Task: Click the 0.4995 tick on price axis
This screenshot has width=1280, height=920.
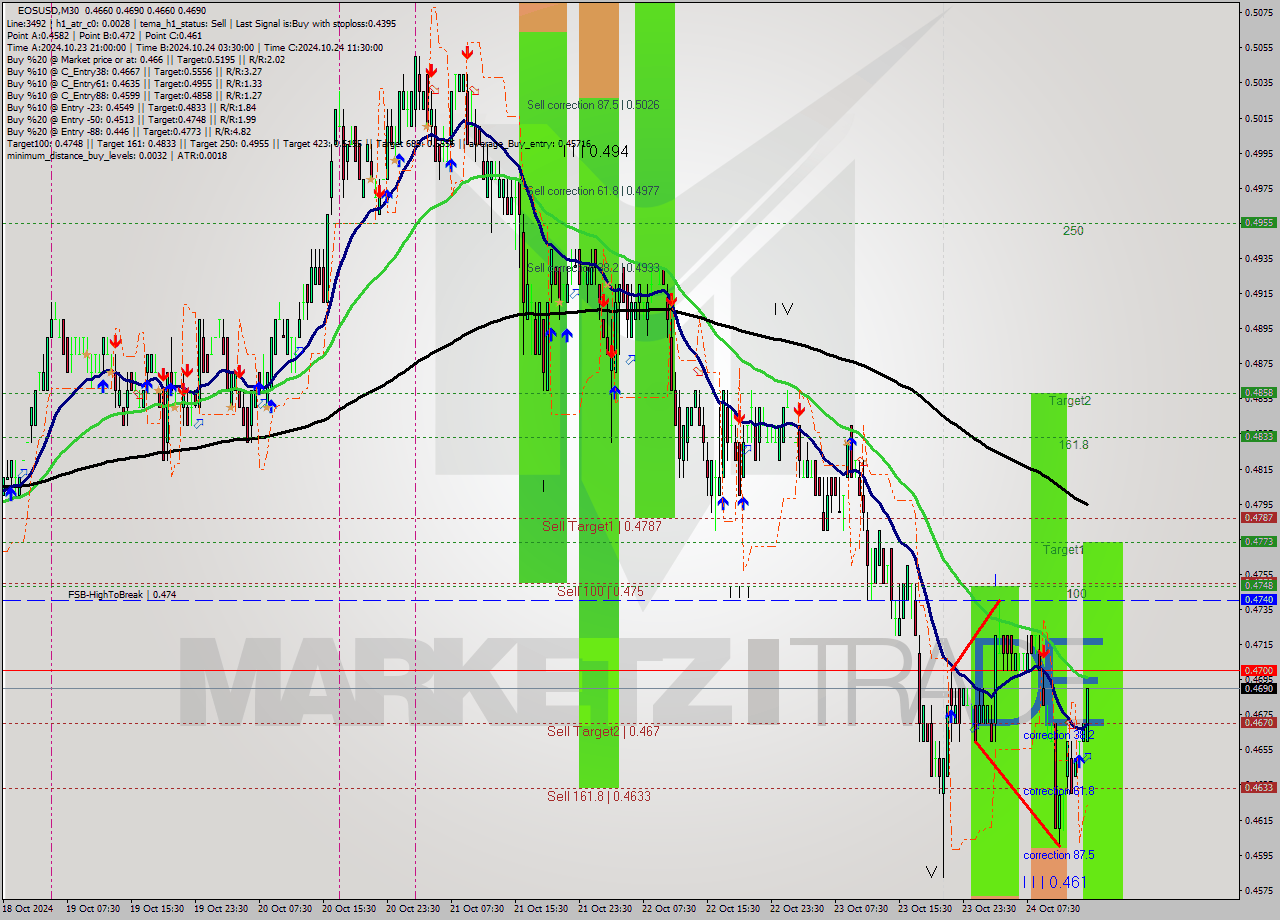Action: tap(1258, 153)
